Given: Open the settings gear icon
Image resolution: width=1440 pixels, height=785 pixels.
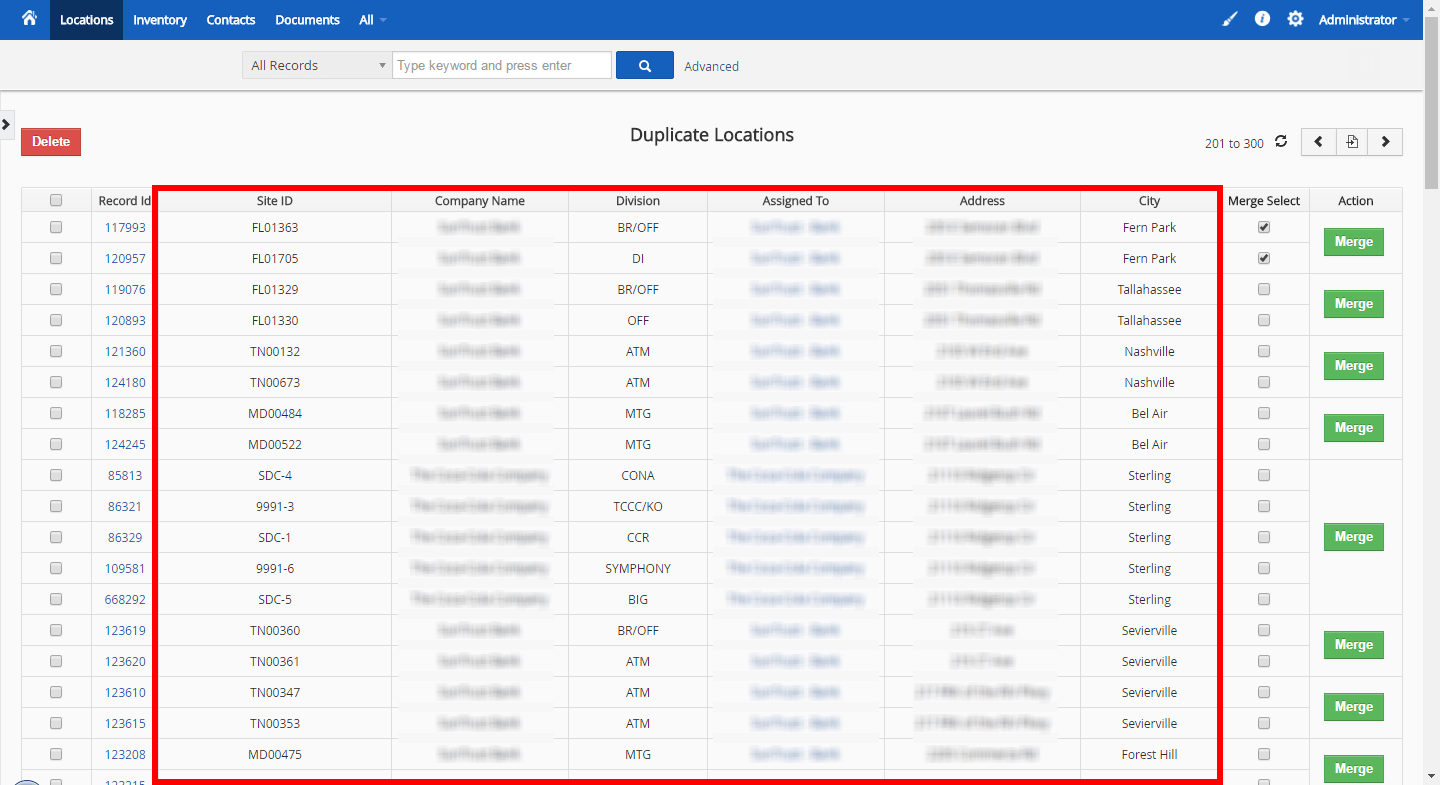Looking at the screenshot, I should (1295, 19).
